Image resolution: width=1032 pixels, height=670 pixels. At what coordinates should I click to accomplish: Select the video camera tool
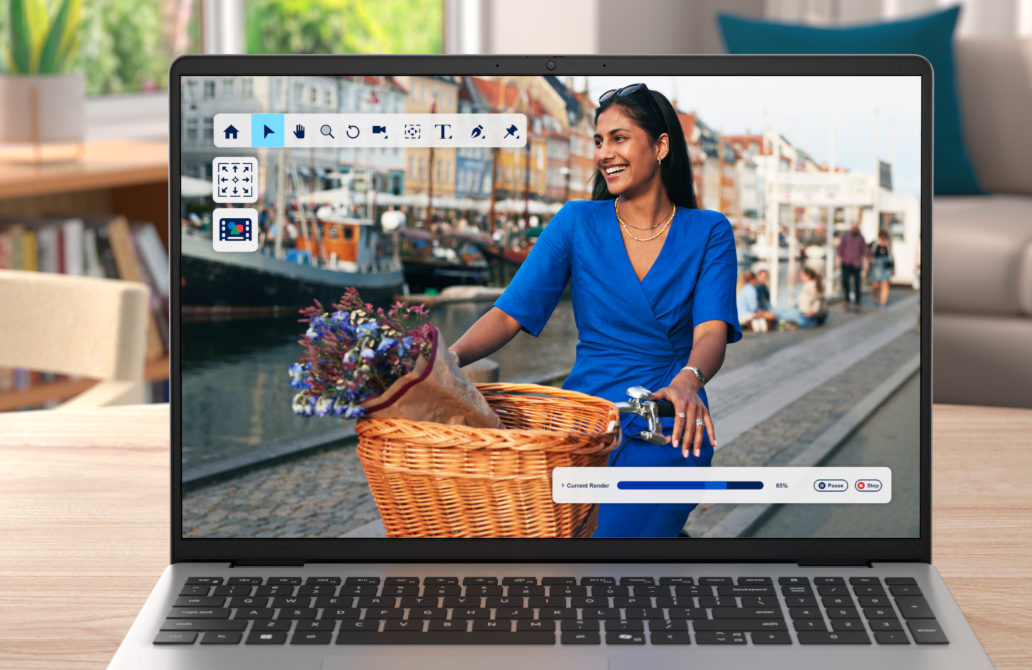click(380, 131)
